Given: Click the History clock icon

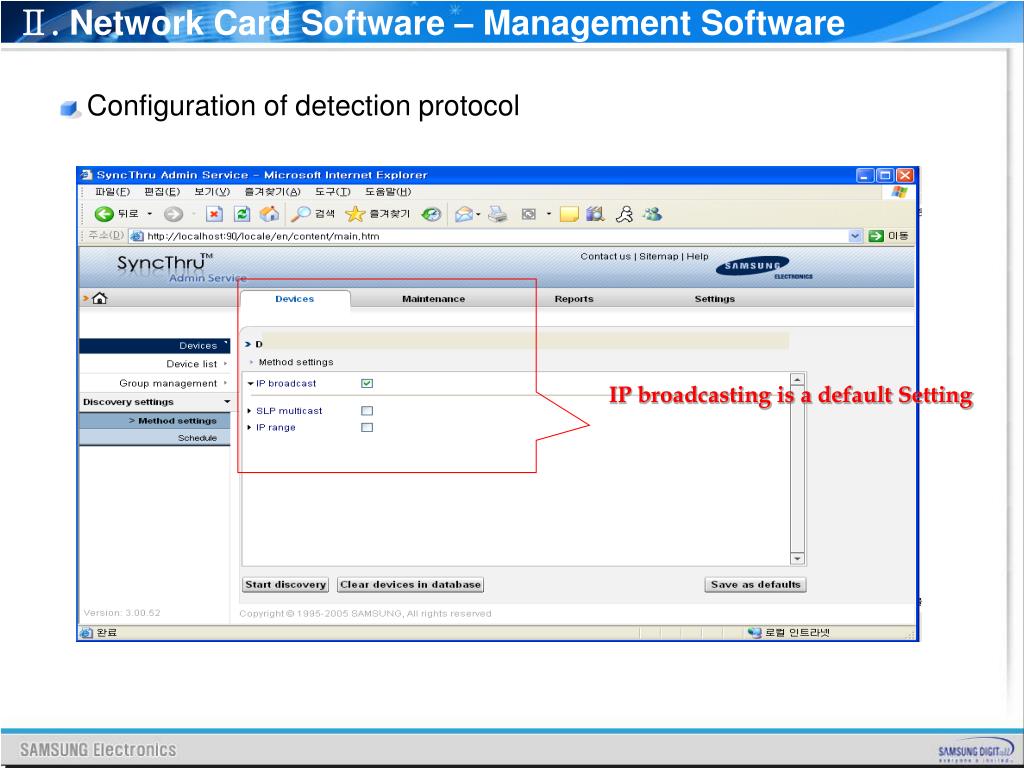Looking at the screenshot, I should (431, 214).
